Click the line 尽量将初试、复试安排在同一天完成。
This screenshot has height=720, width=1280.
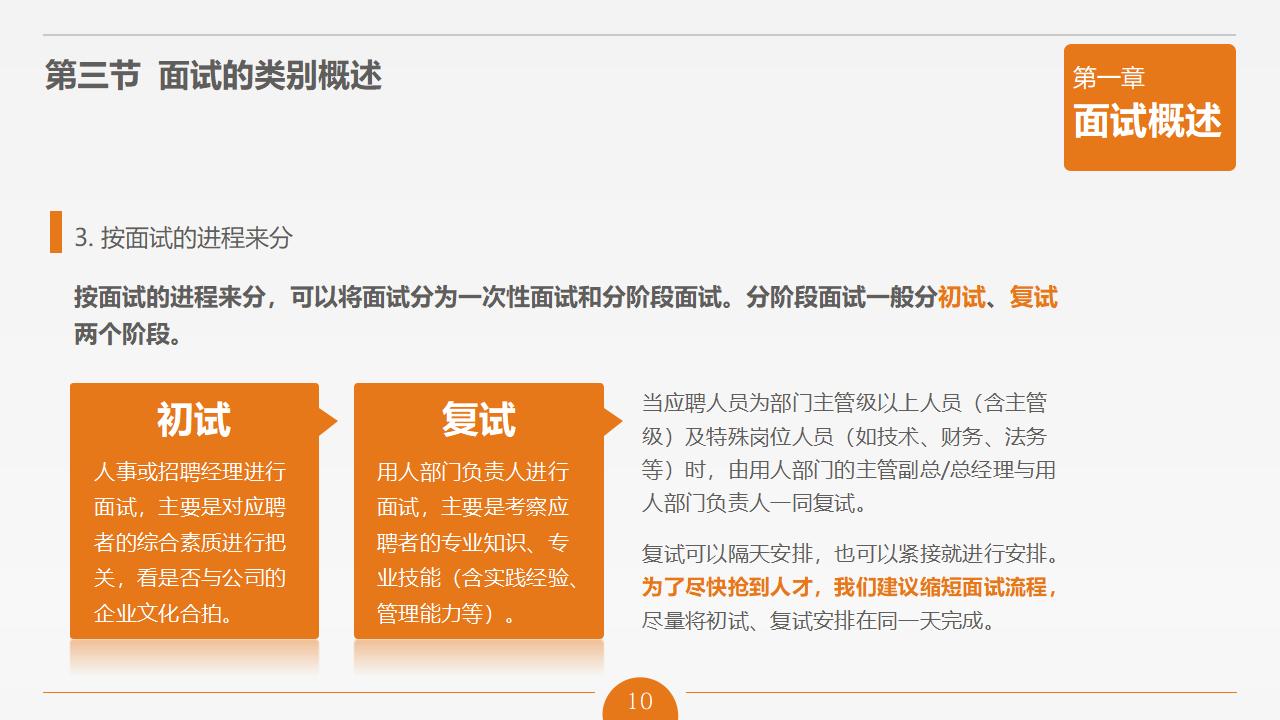tap(820, 621)
